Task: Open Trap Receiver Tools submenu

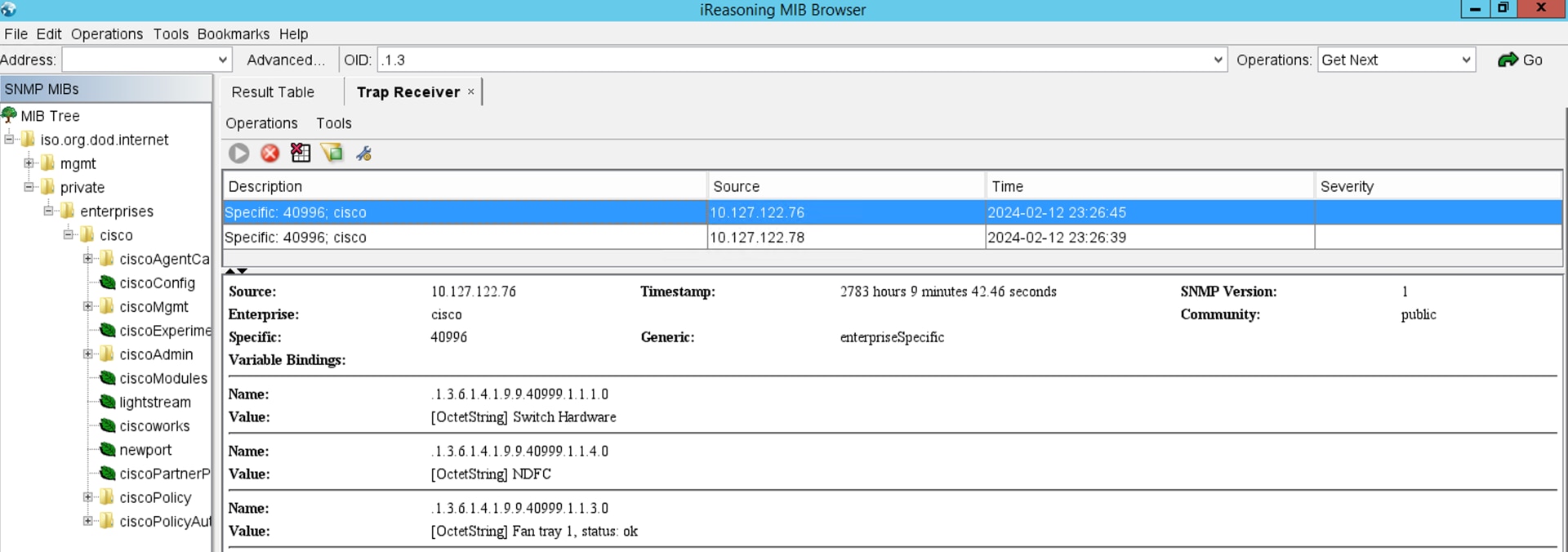Action: pyautogui.click(x=334, y=123)
